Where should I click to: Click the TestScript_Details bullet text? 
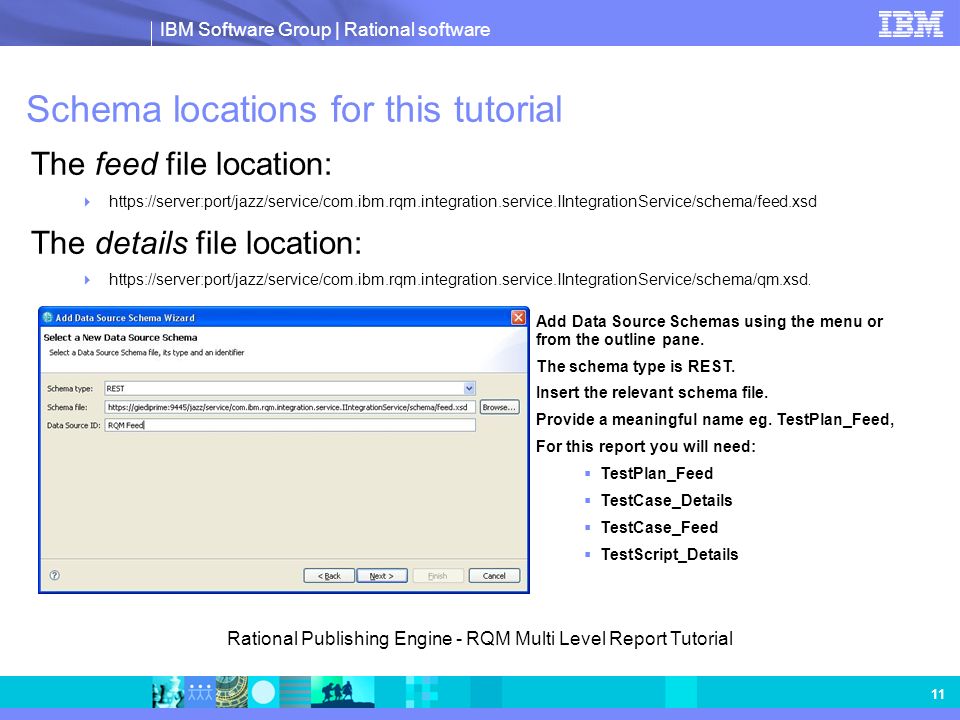[x=669, y=554]
